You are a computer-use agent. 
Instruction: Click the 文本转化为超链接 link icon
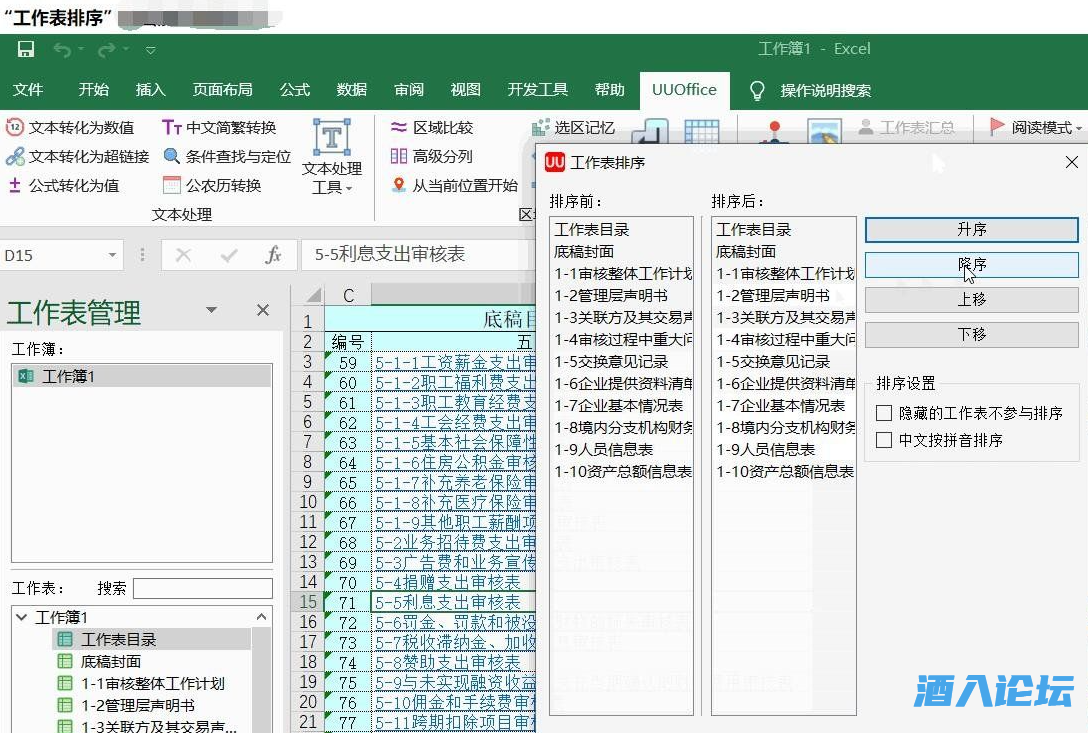[15, 156]
